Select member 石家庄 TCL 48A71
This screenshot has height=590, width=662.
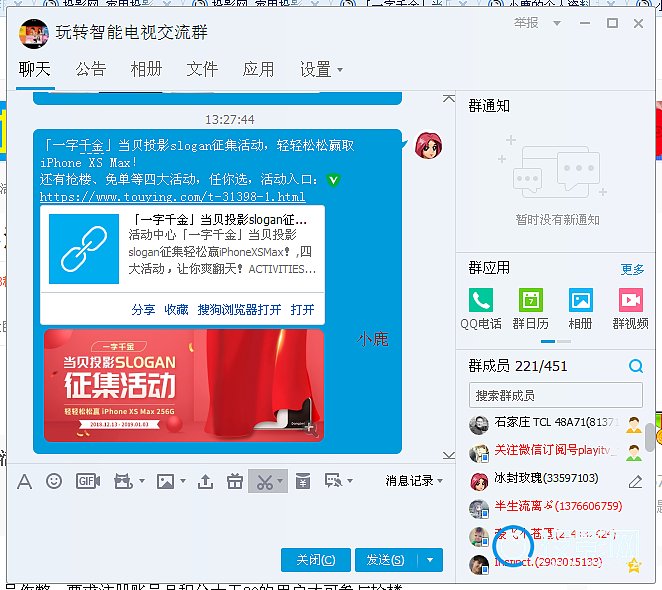pyautogui.click(x=556, y=423)
